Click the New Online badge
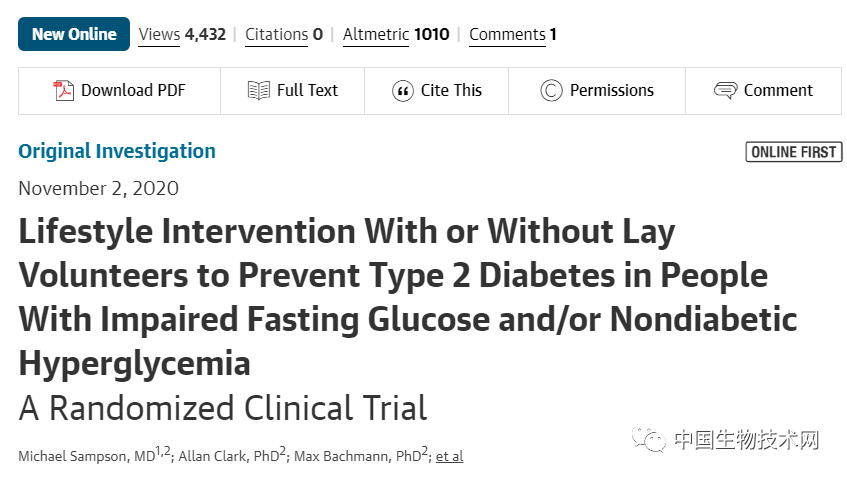 pos(74,34)
